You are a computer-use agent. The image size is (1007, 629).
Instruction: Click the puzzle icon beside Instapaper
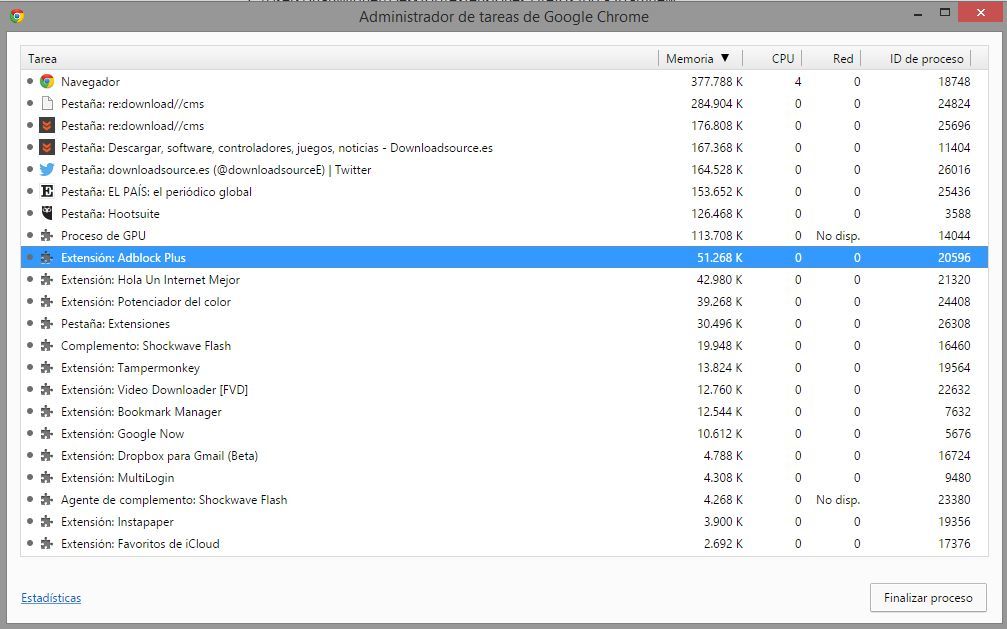tap(47, 522)
